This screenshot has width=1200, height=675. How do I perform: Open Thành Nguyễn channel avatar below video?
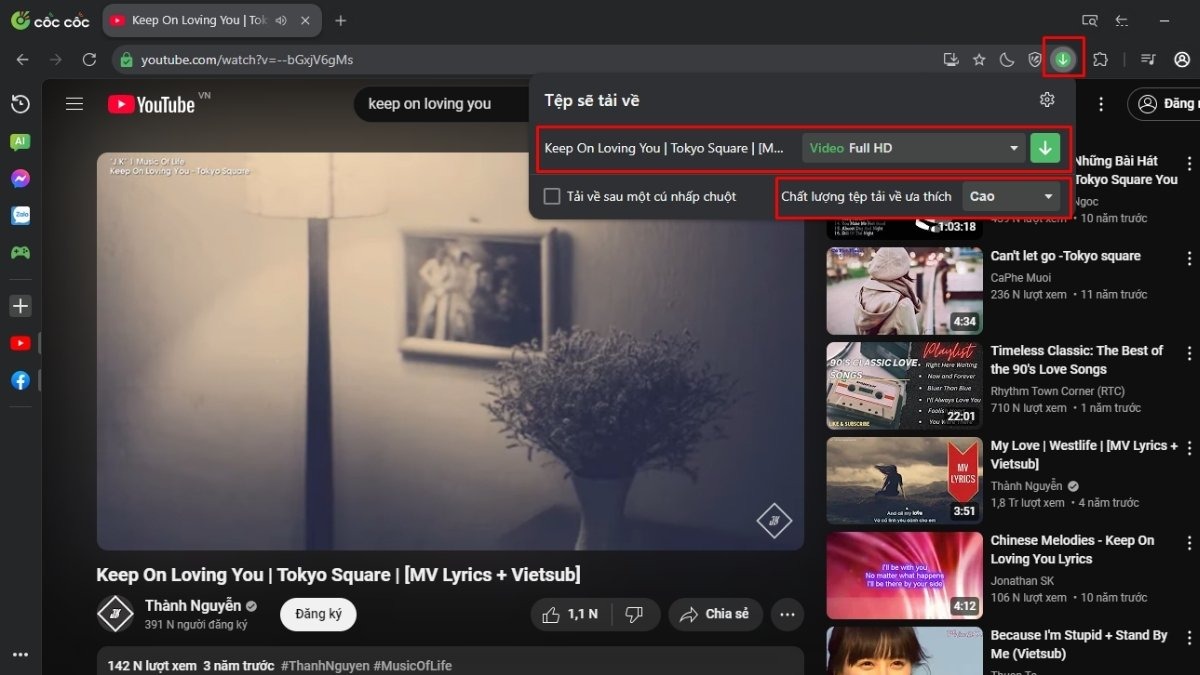[x=115, y=614]
